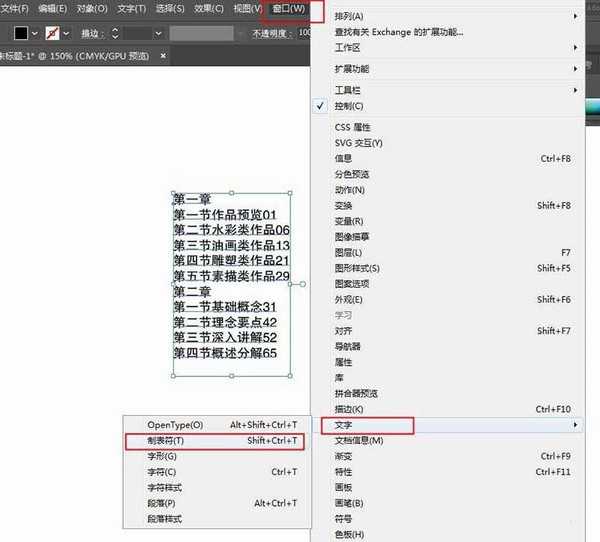Expand the 工具栏 submenu
The image size is (600, 542).
click(x=349, y=90)
